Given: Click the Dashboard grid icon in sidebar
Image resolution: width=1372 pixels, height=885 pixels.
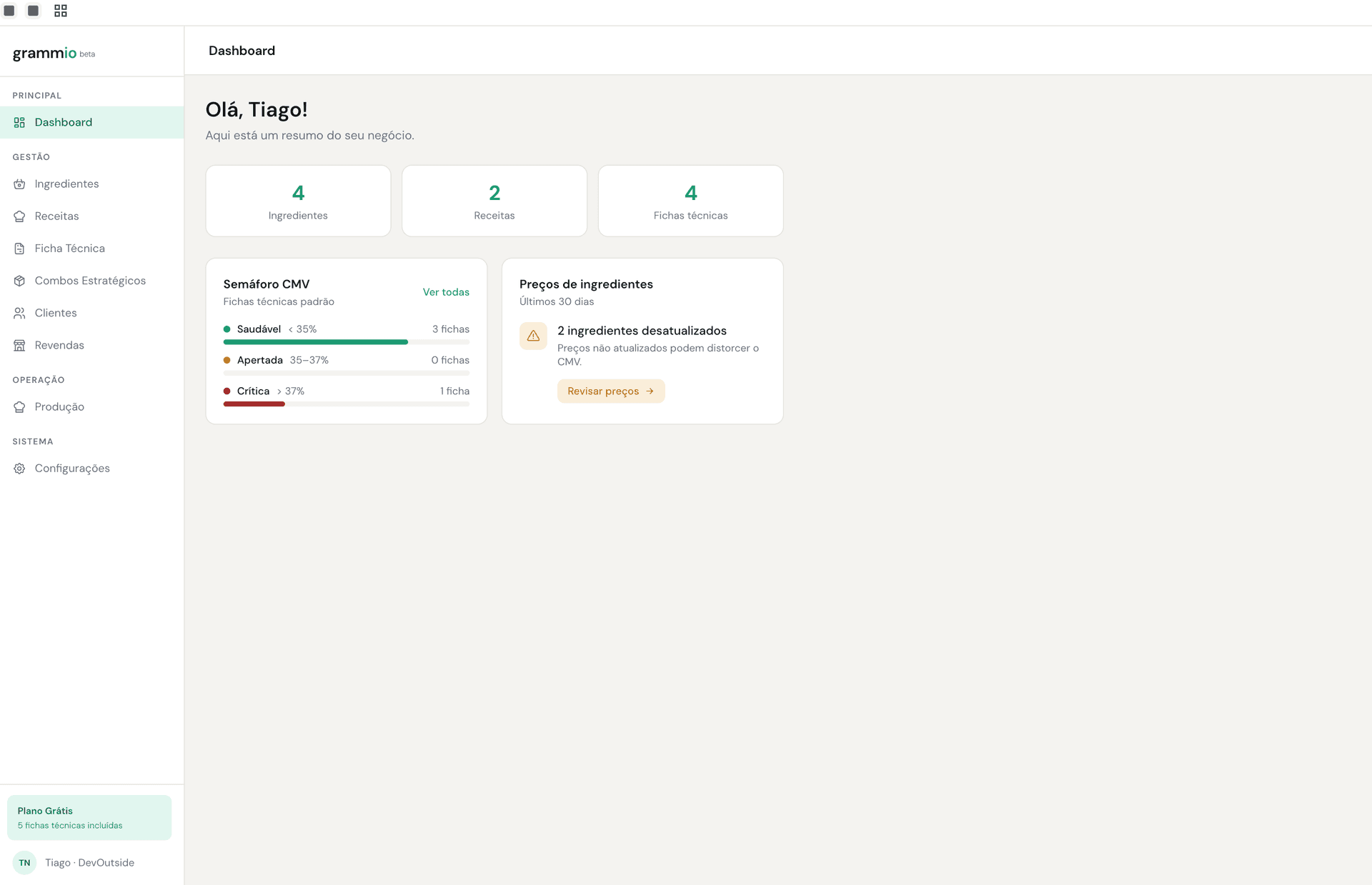Looking at the screenshot, I should click(19, 122).
